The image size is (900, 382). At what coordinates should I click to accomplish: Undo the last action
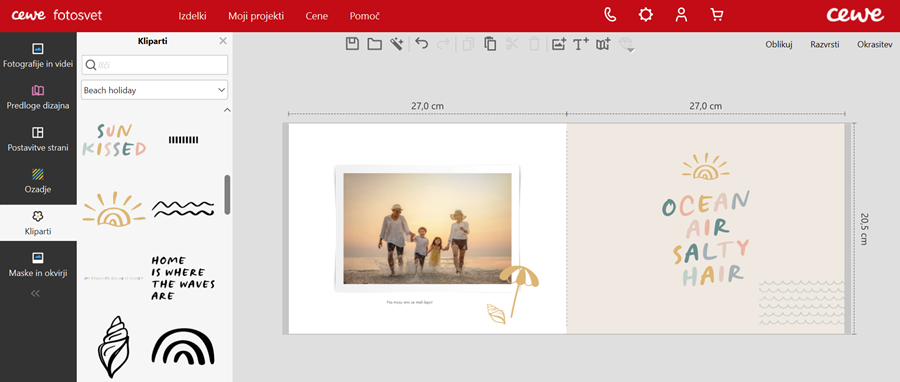tap(422, 44)
